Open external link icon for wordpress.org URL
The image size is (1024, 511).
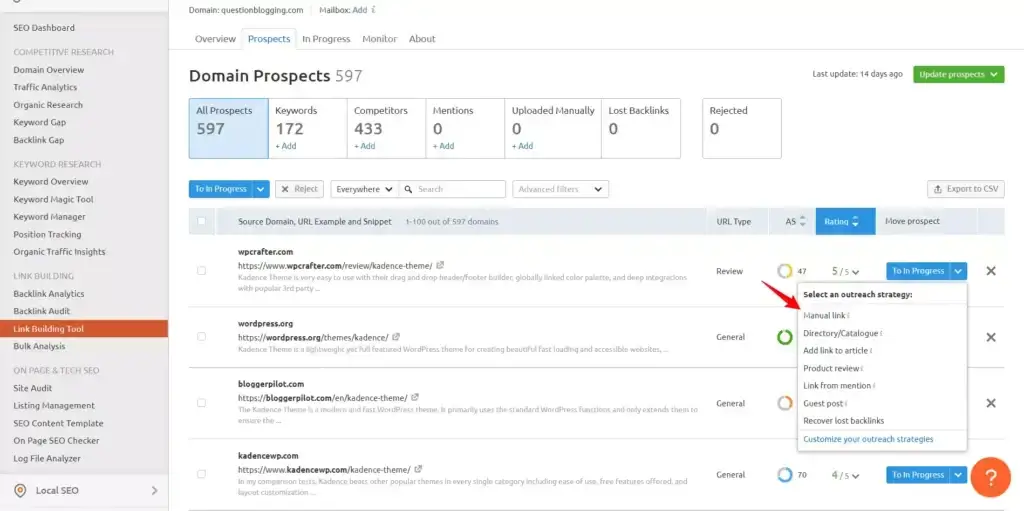click(396, 337)
